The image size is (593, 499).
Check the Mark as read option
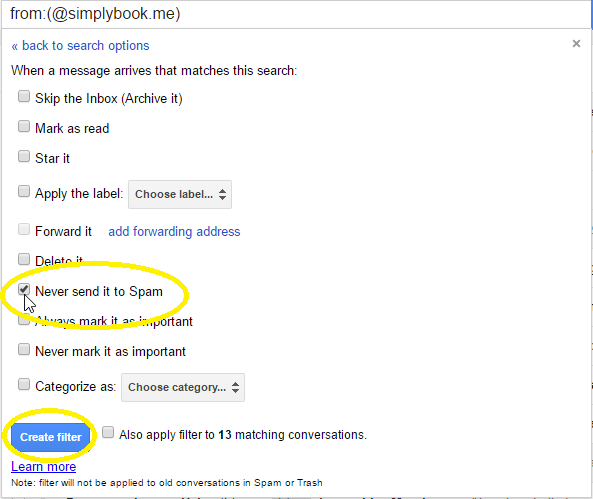click(24, 126)
